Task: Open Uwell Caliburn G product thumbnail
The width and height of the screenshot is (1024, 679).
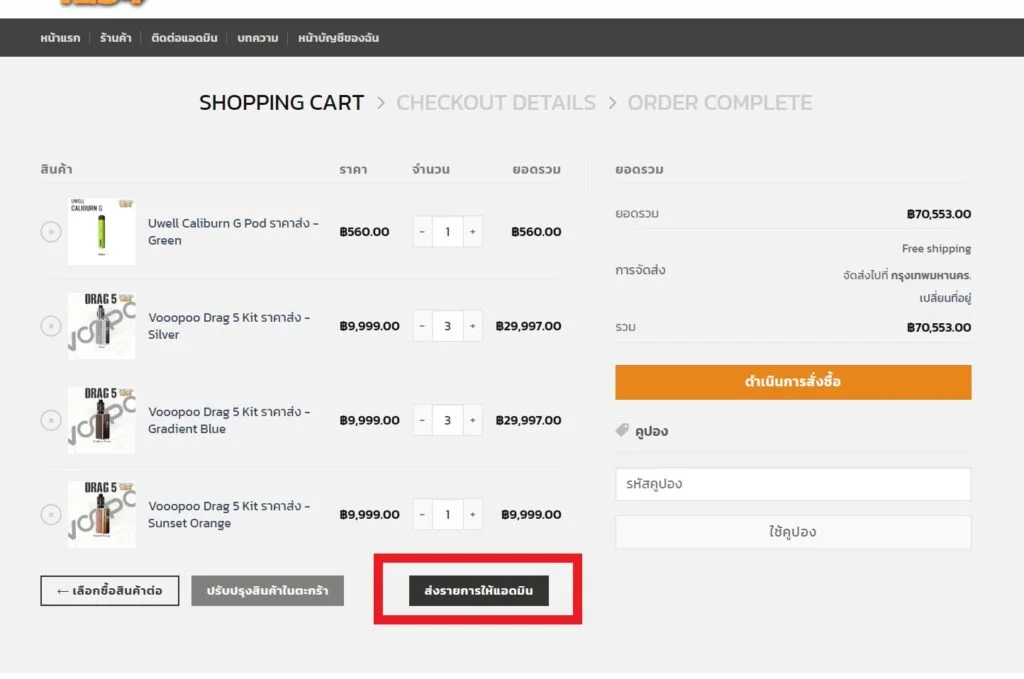Action: (101, 232)
